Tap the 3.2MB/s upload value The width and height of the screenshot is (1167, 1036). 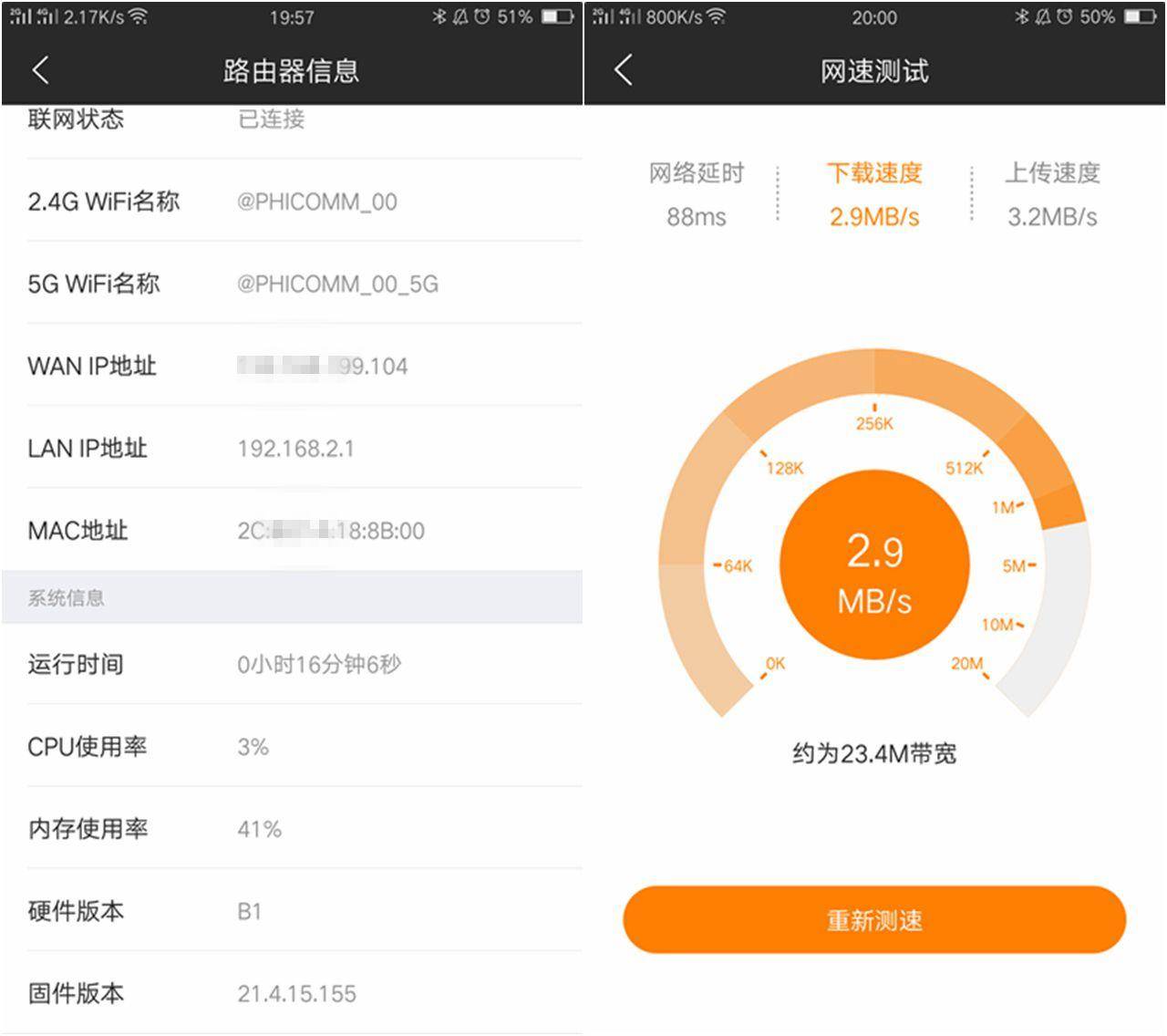1052,216
